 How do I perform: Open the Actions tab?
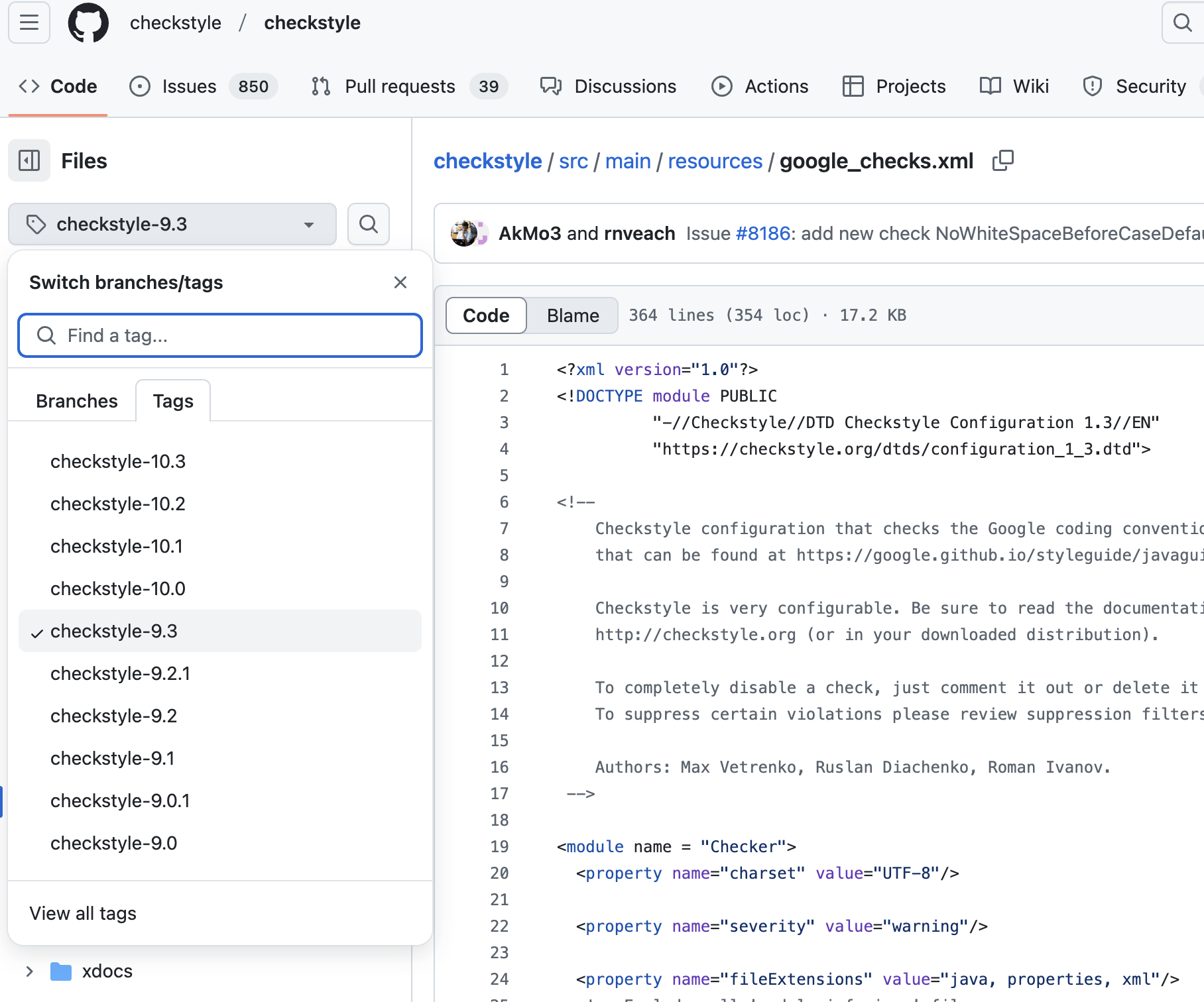[776, 86]
